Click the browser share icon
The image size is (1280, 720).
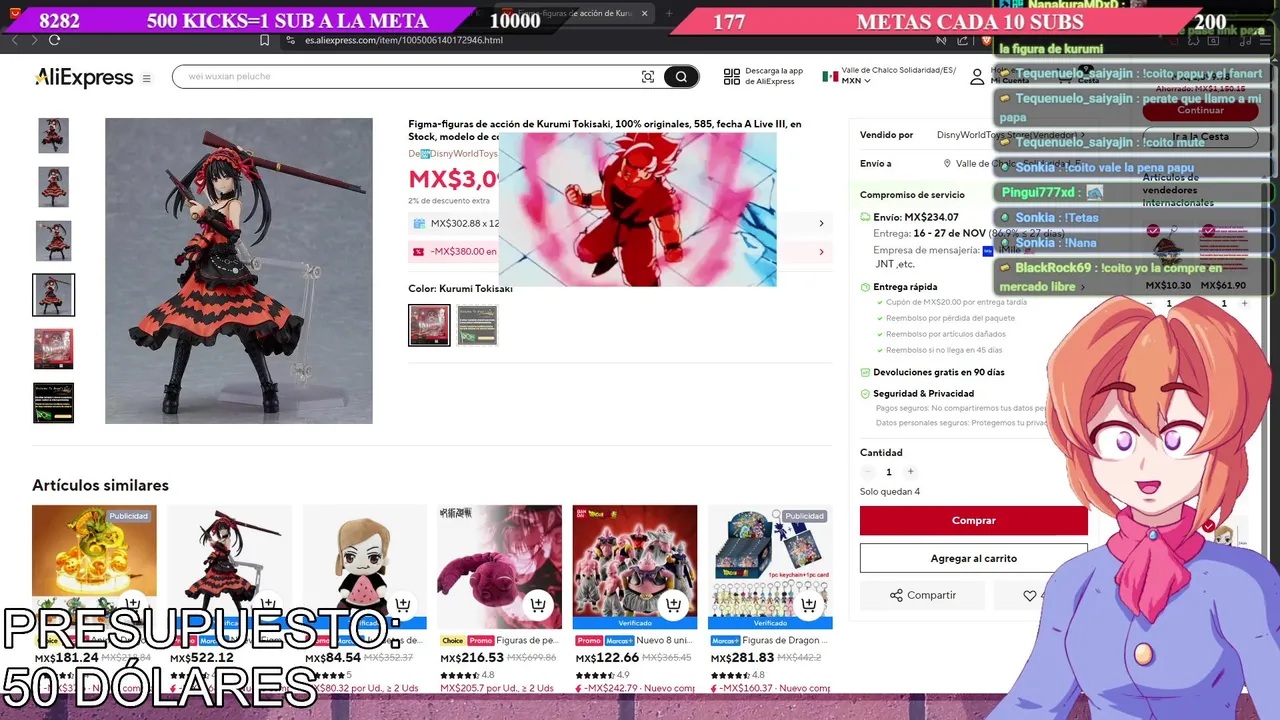click(962, 40)
